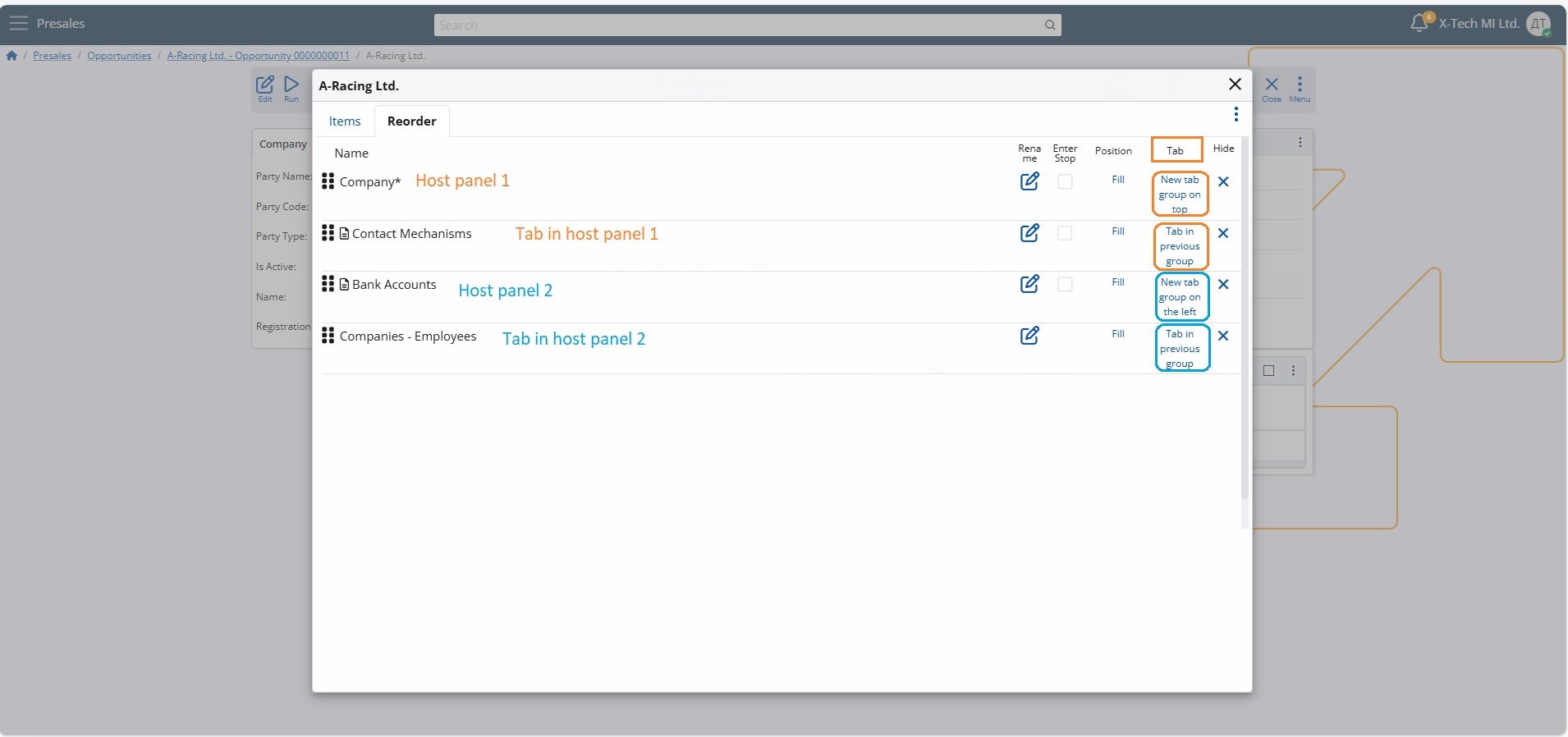
Task: Click the Contact Mechanisms document icon
Action: tap(345, 234)
